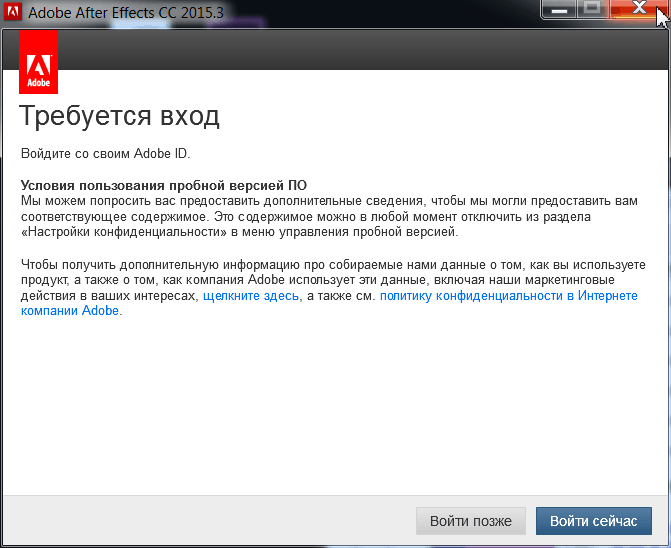This screenshot has width=671, height=548.
Task: Click the maximize window button
Action: tap(593, 9)
